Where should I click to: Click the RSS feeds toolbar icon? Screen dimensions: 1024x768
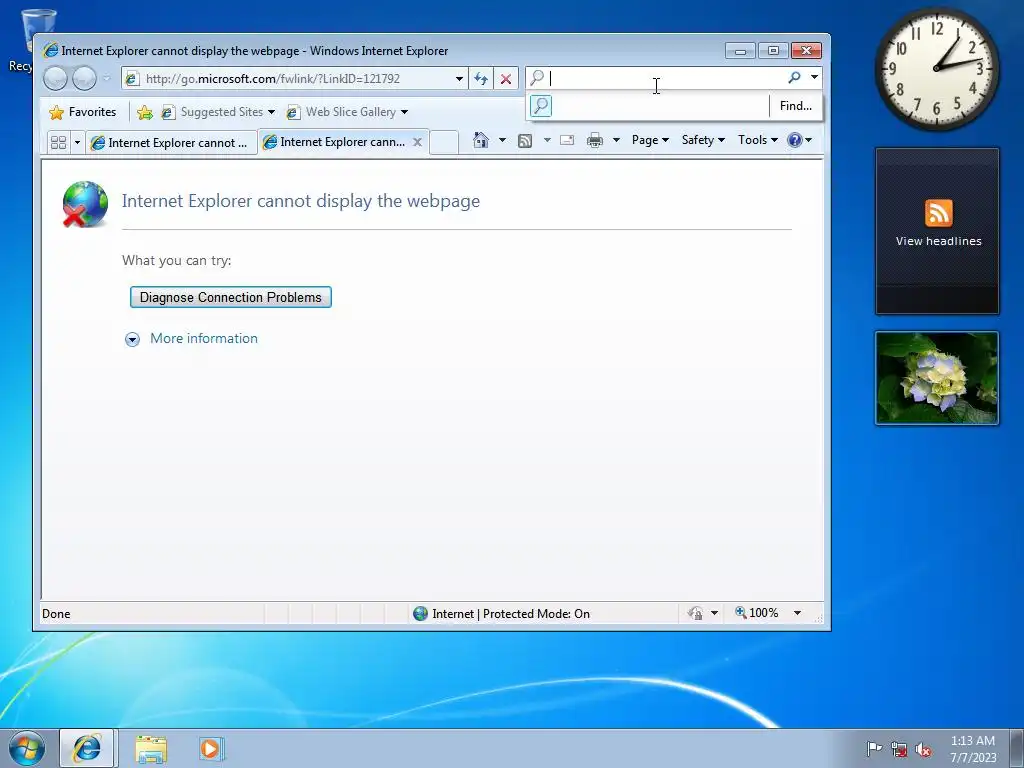point(524,140)
